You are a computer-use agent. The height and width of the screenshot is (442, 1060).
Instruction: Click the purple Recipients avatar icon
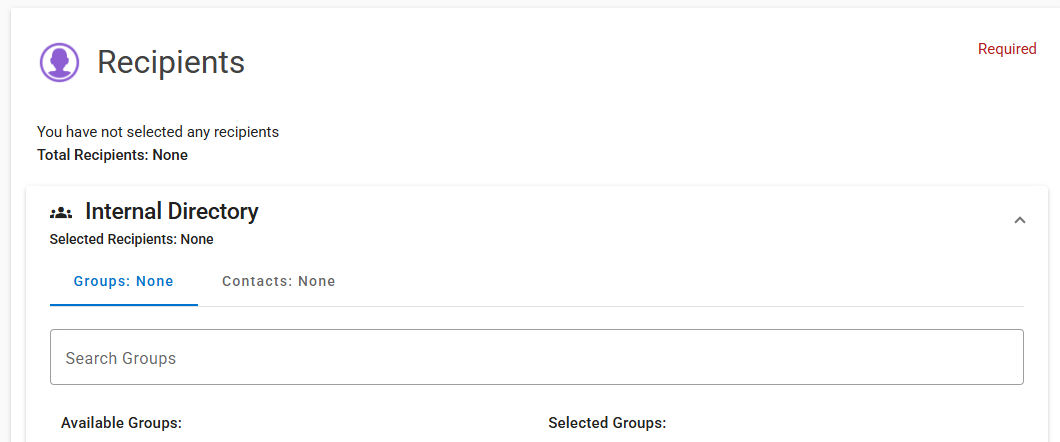(x=59, y=62)
